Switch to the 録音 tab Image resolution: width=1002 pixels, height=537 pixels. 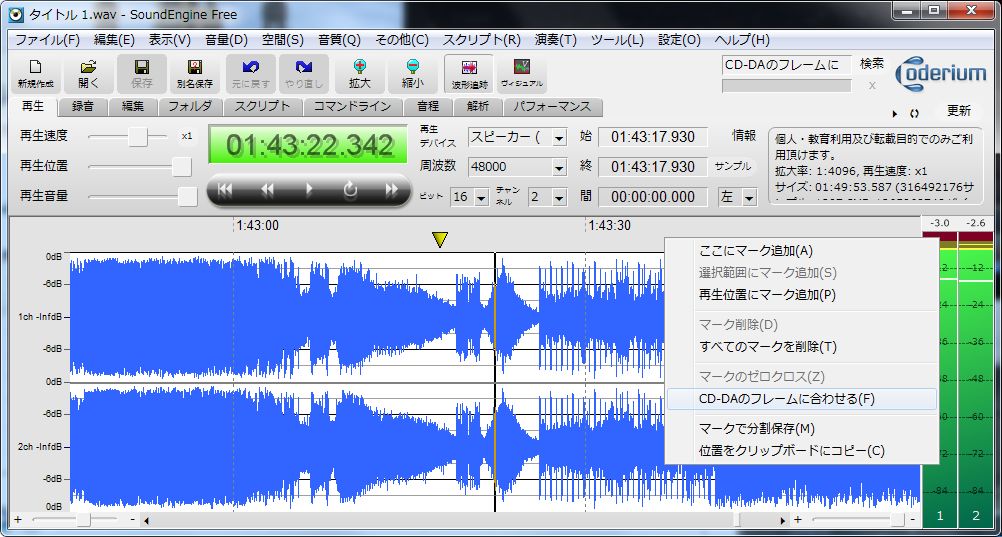[x=82, y=107]
